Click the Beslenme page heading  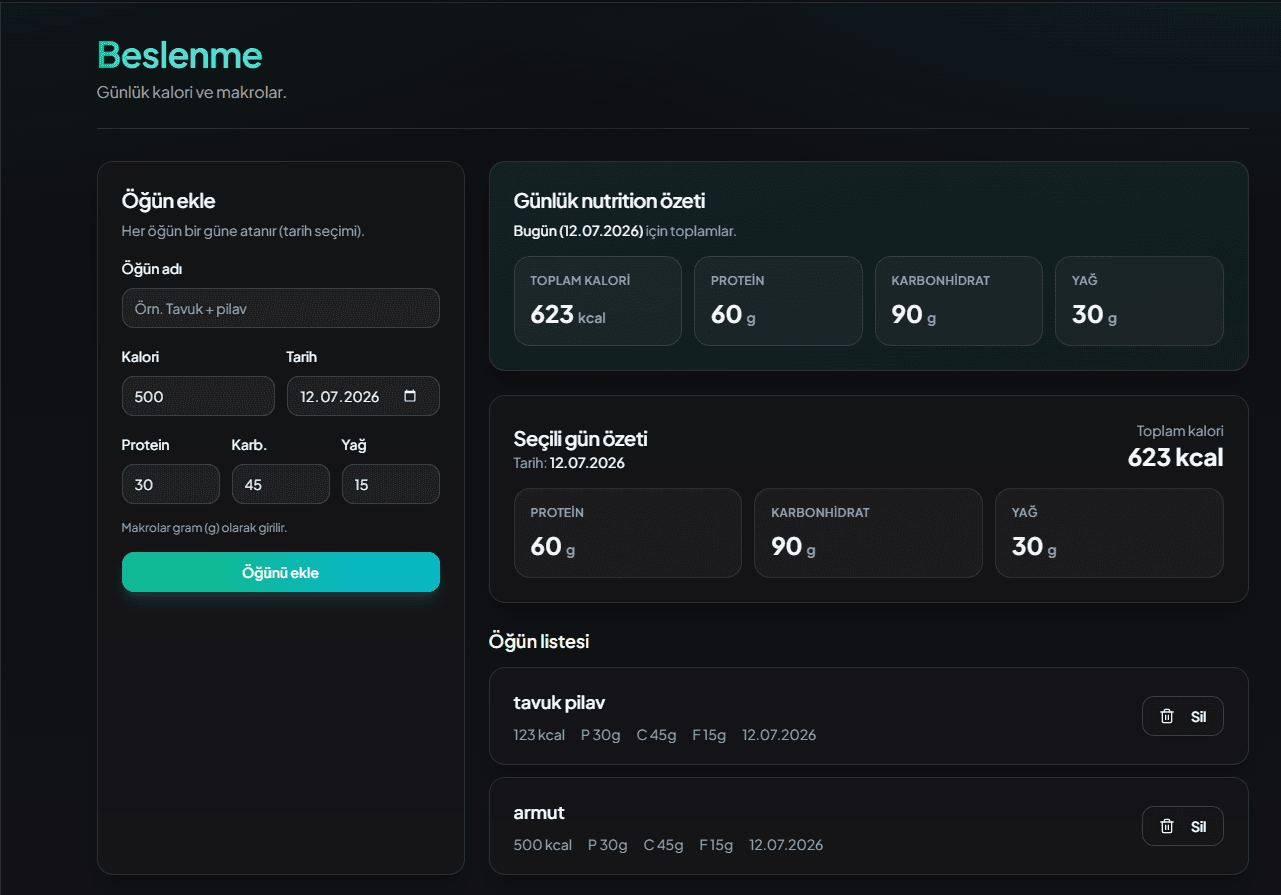(x=180, y=54)
